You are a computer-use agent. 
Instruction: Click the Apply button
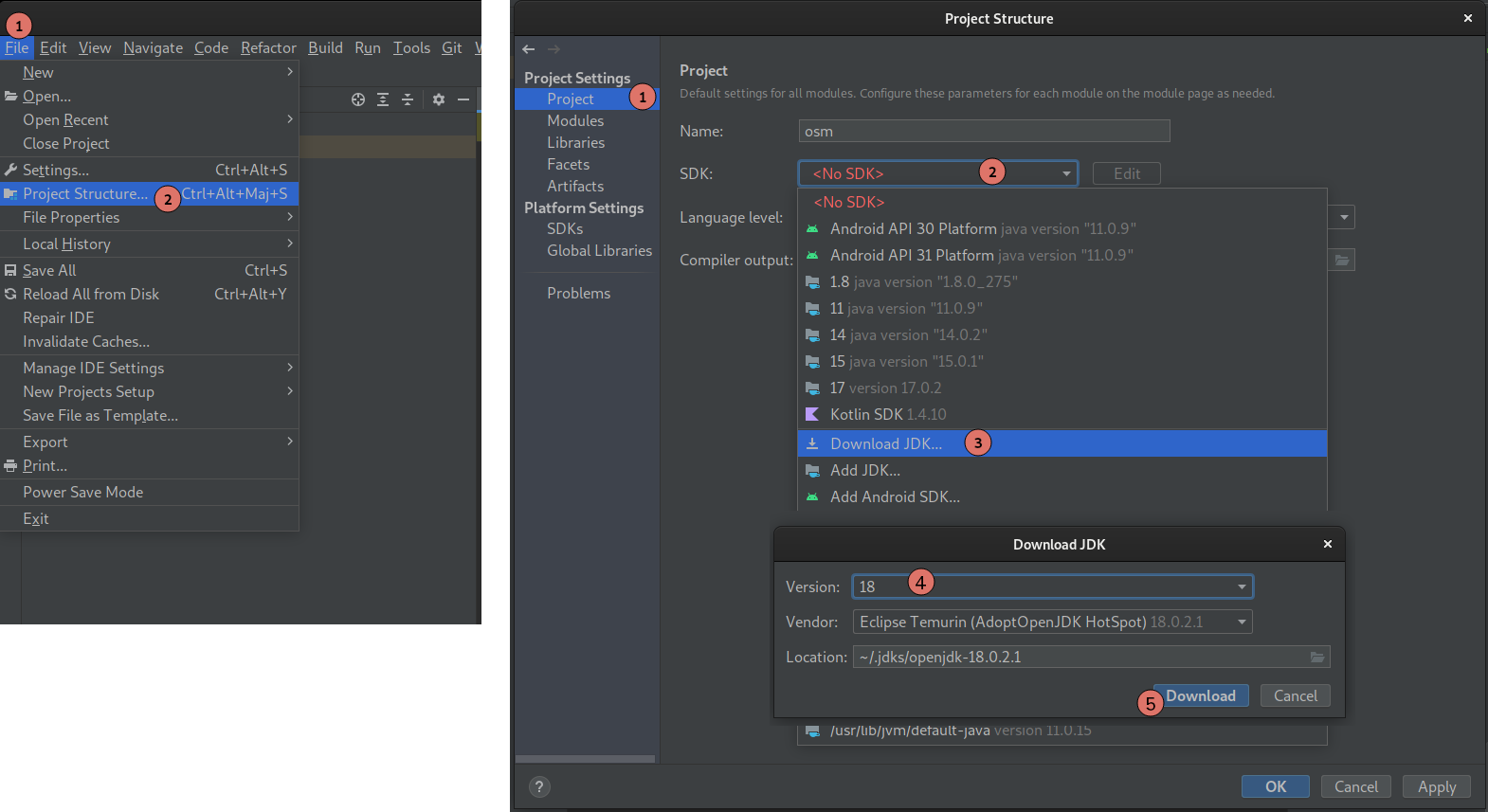pyautogui.click(x=1437, y=786)
